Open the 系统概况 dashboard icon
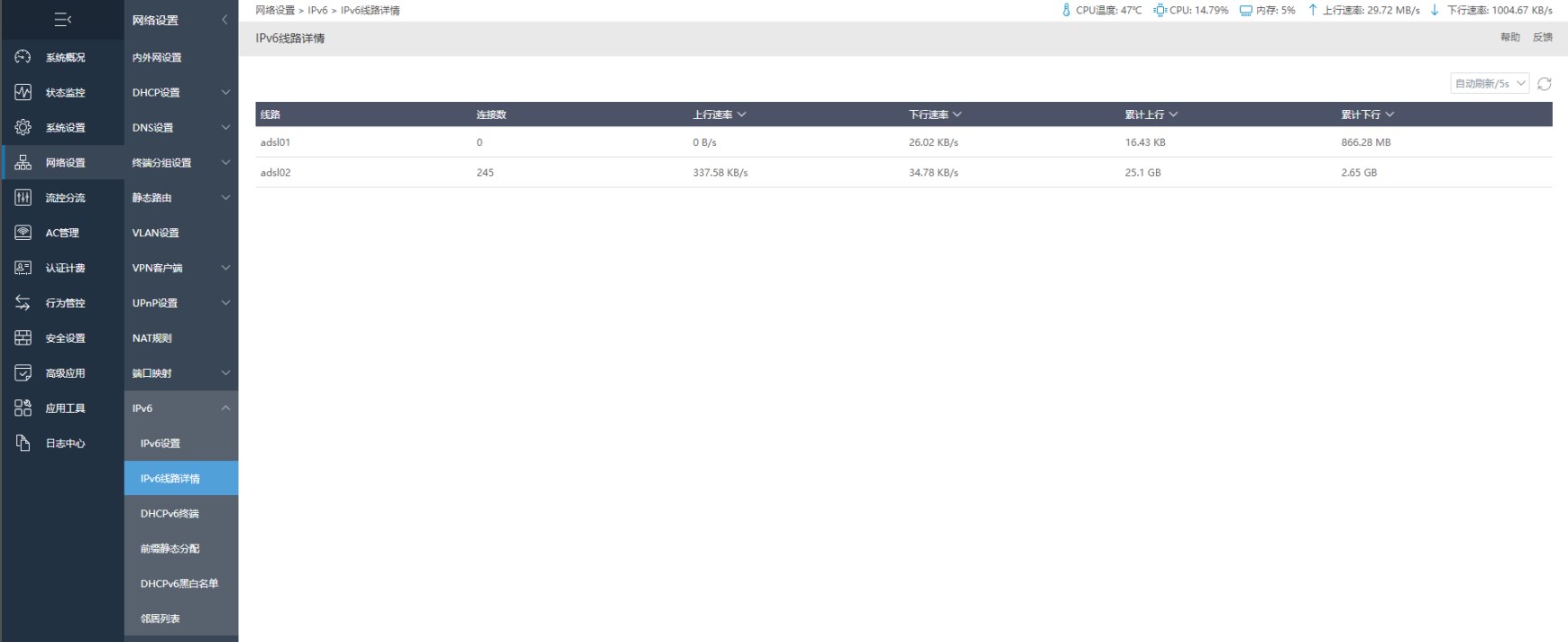 click(23, 57)
